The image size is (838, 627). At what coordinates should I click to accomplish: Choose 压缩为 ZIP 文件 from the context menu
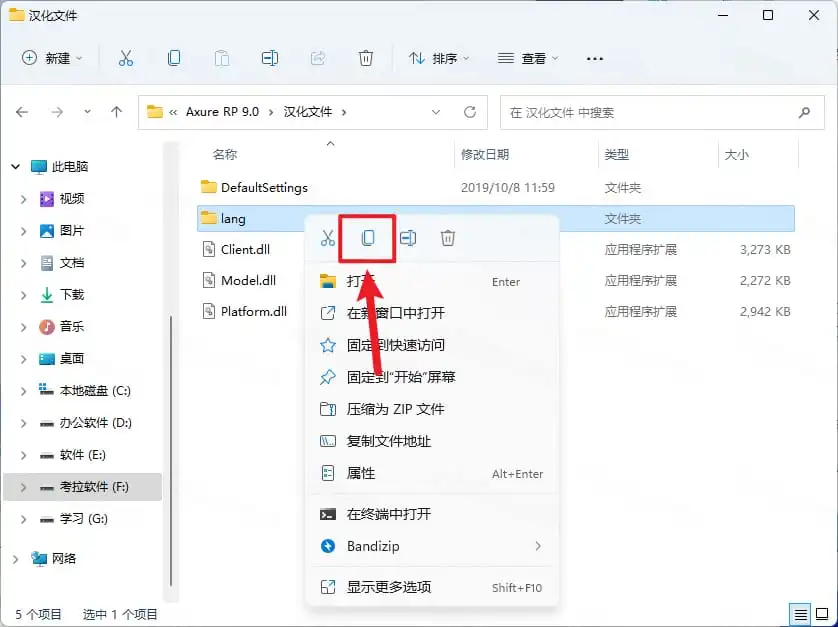coord(431,409)
